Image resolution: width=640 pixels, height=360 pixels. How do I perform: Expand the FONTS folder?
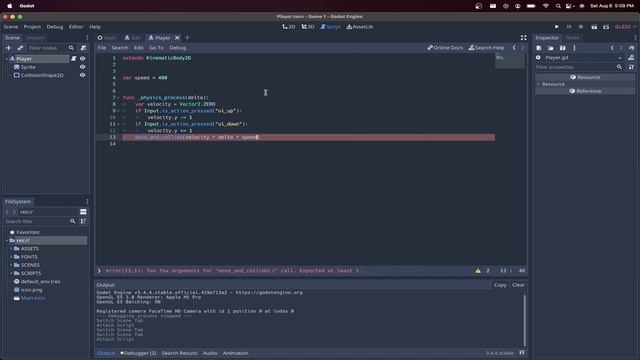click(x=11, y=257)
